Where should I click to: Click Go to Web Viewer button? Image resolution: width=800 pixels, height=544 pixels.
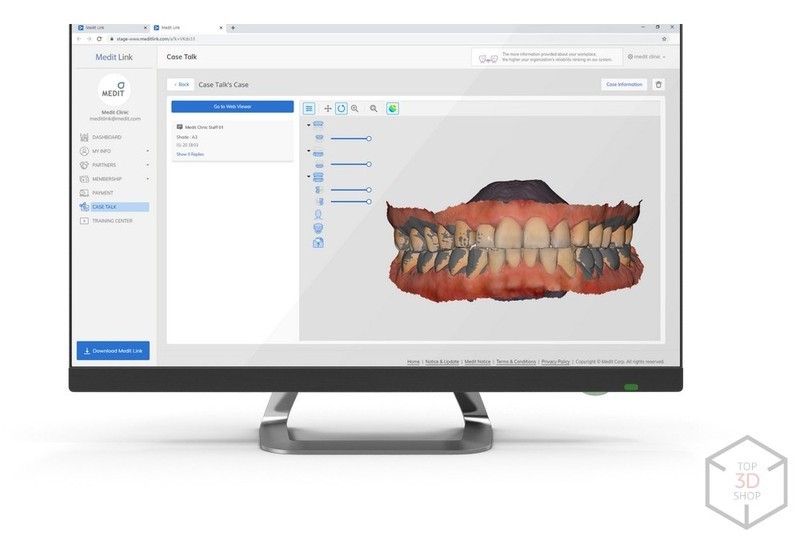pos(232,106)
